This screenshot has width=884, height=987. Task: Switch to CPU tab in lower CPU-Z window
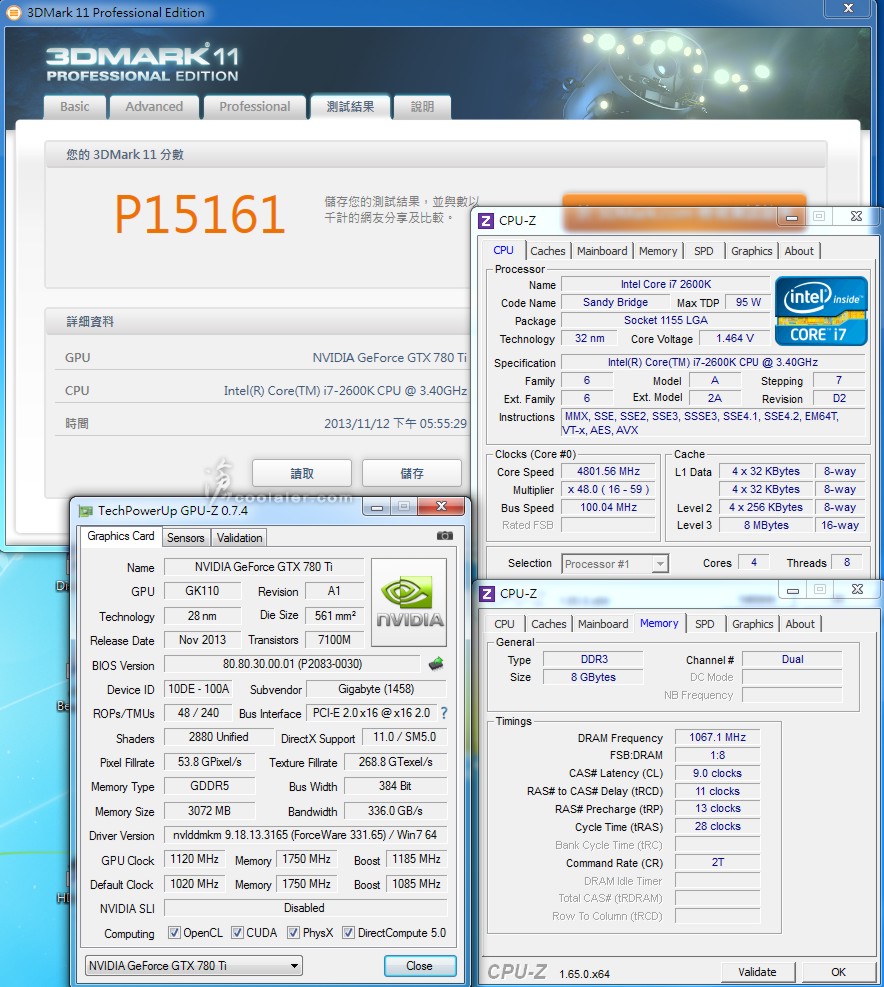[x=504, y=624]
